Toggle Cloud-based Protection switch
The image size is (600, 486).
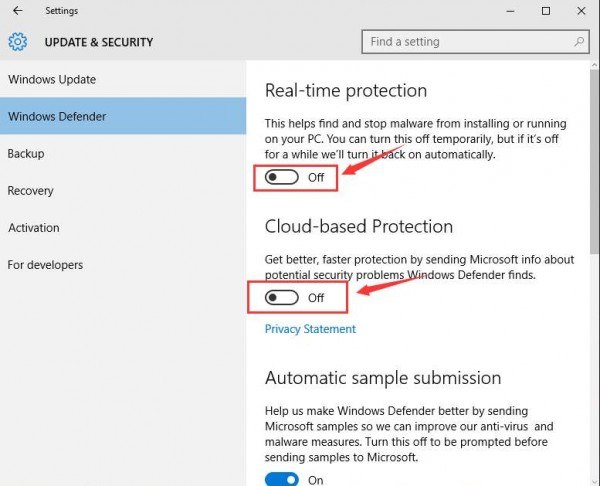tap(282, 297)
